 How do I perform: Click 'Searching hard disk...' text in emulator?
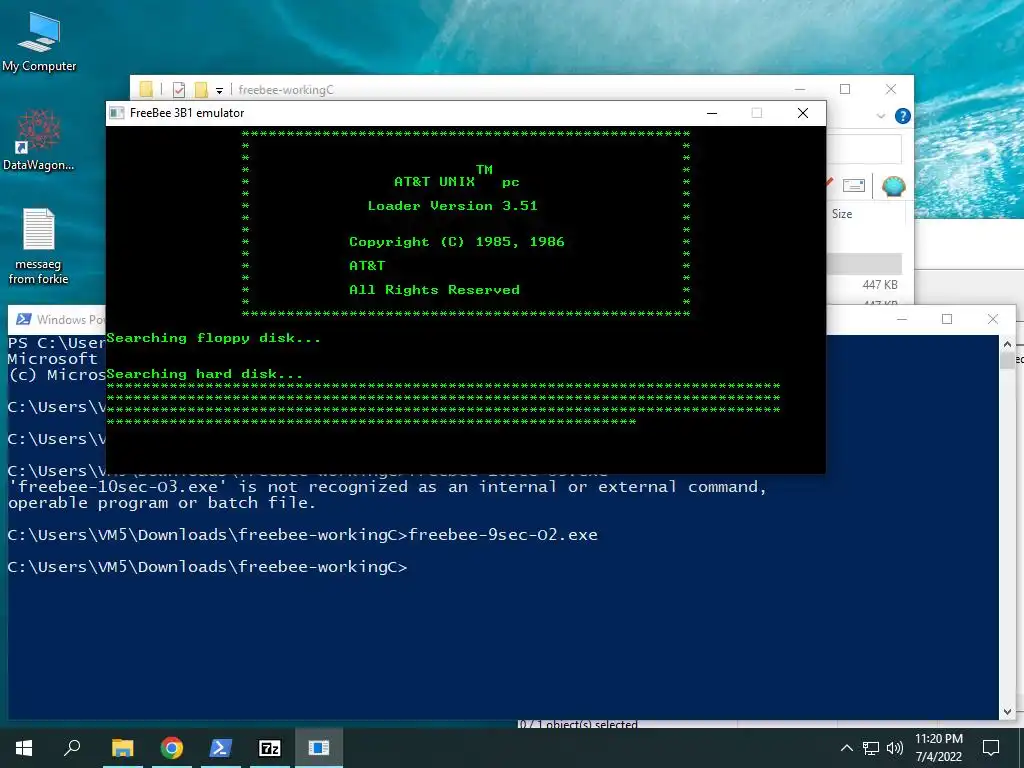click(204, 374)
